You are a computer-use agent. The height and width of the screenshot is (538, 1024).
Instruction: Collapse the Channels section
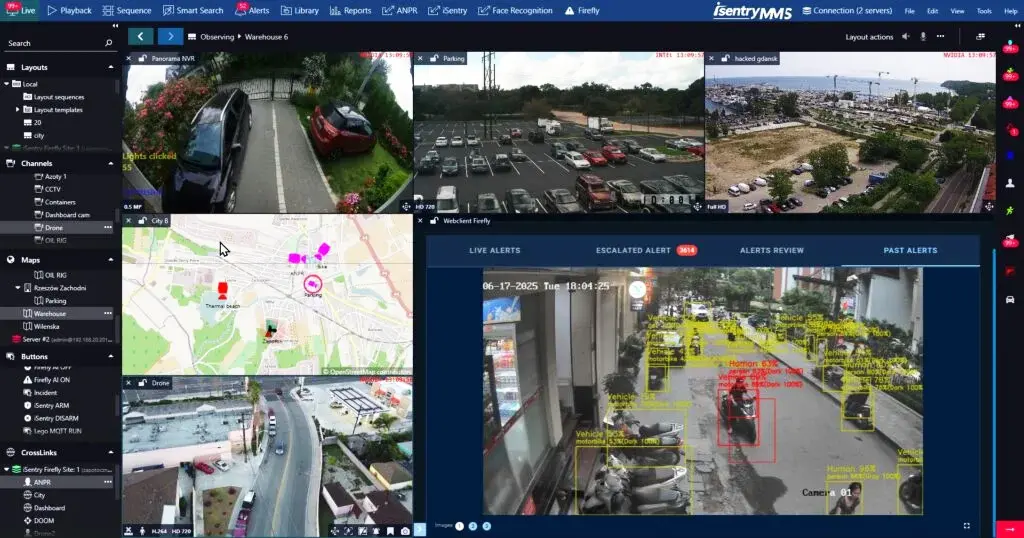110,163
